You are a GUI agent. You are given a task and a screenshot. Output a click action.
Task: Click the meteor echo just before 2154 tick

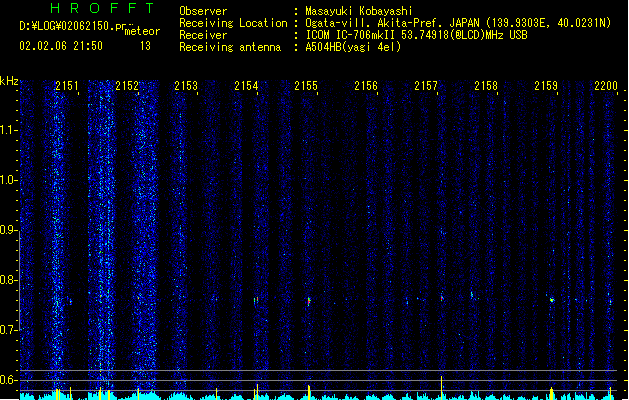coord(256,300)
